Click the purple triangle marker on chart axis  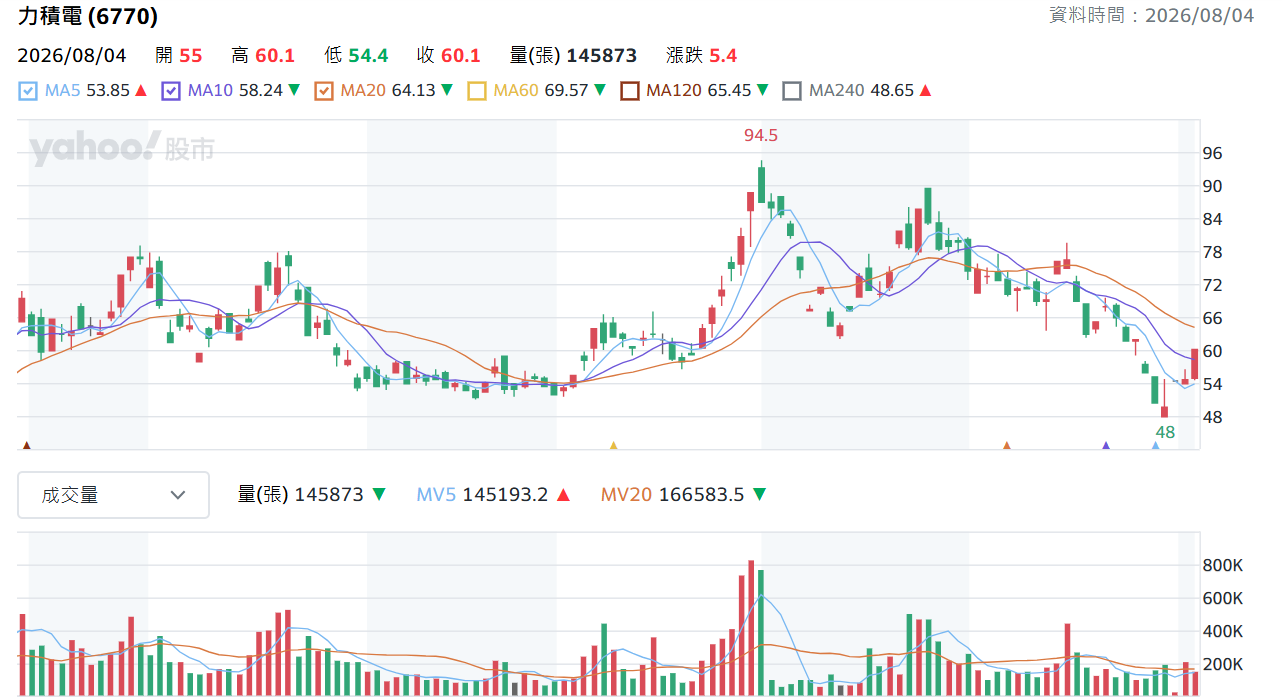[x=1106, y=445]
